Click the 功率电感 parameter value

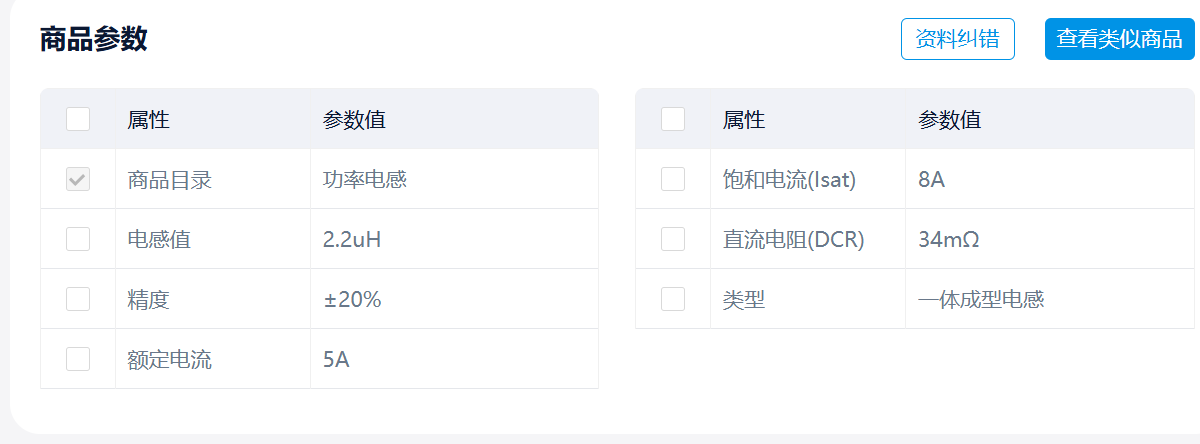[x=365, y=180]
